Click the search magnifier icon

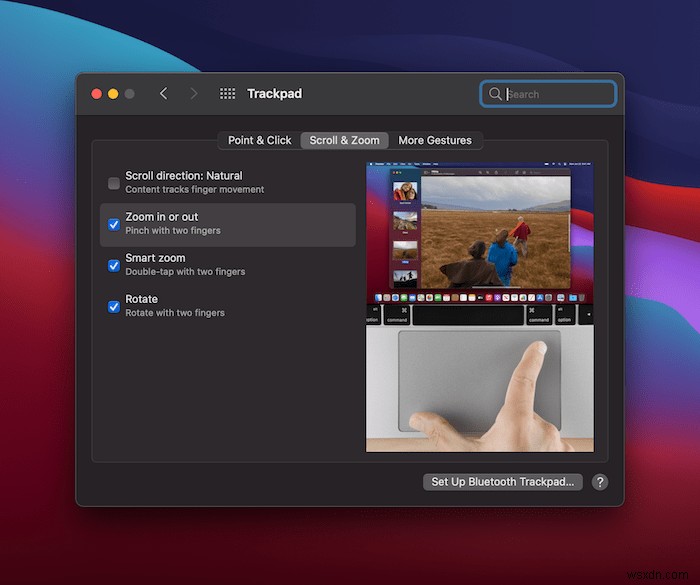point(495,94)
